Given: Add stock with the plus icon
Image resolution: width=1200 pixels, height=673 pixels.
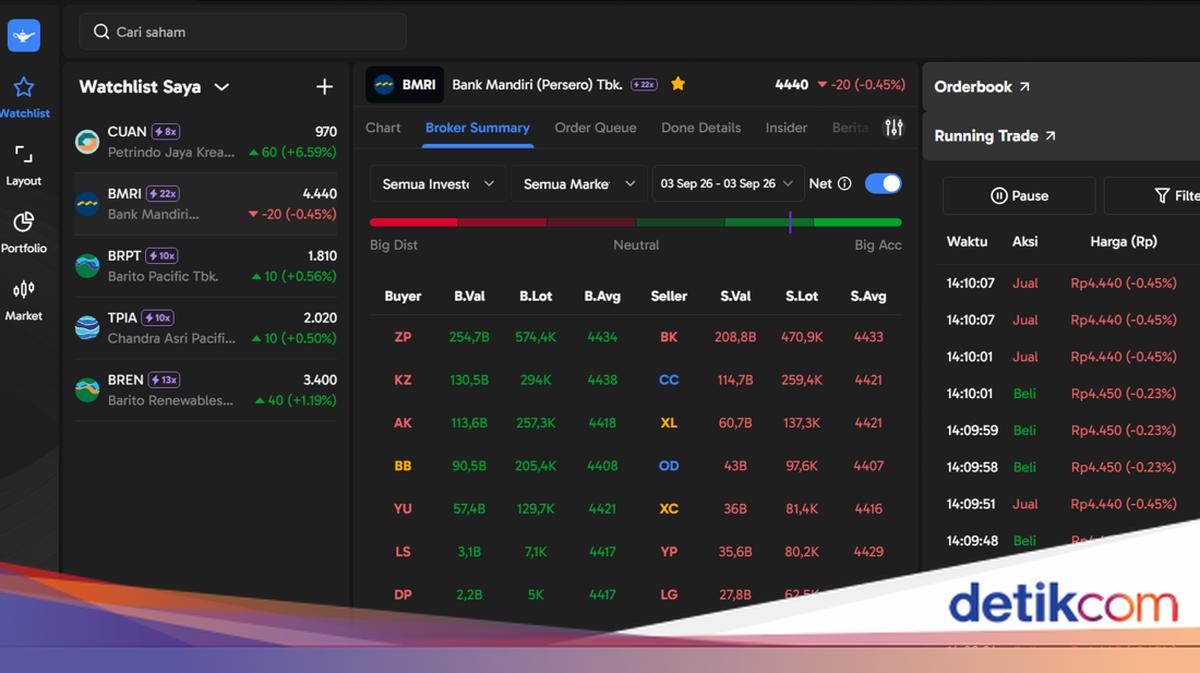Looking at the screenshot, I should (324, 87).
